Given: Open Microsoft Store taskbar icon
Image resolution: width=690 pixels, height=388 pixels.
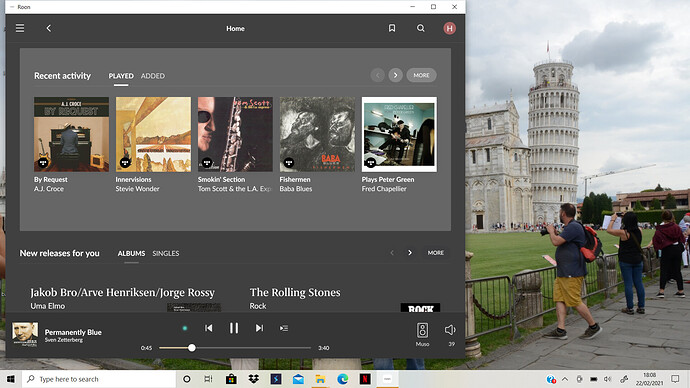Looking at the screenshot, I should coord(231,379).
